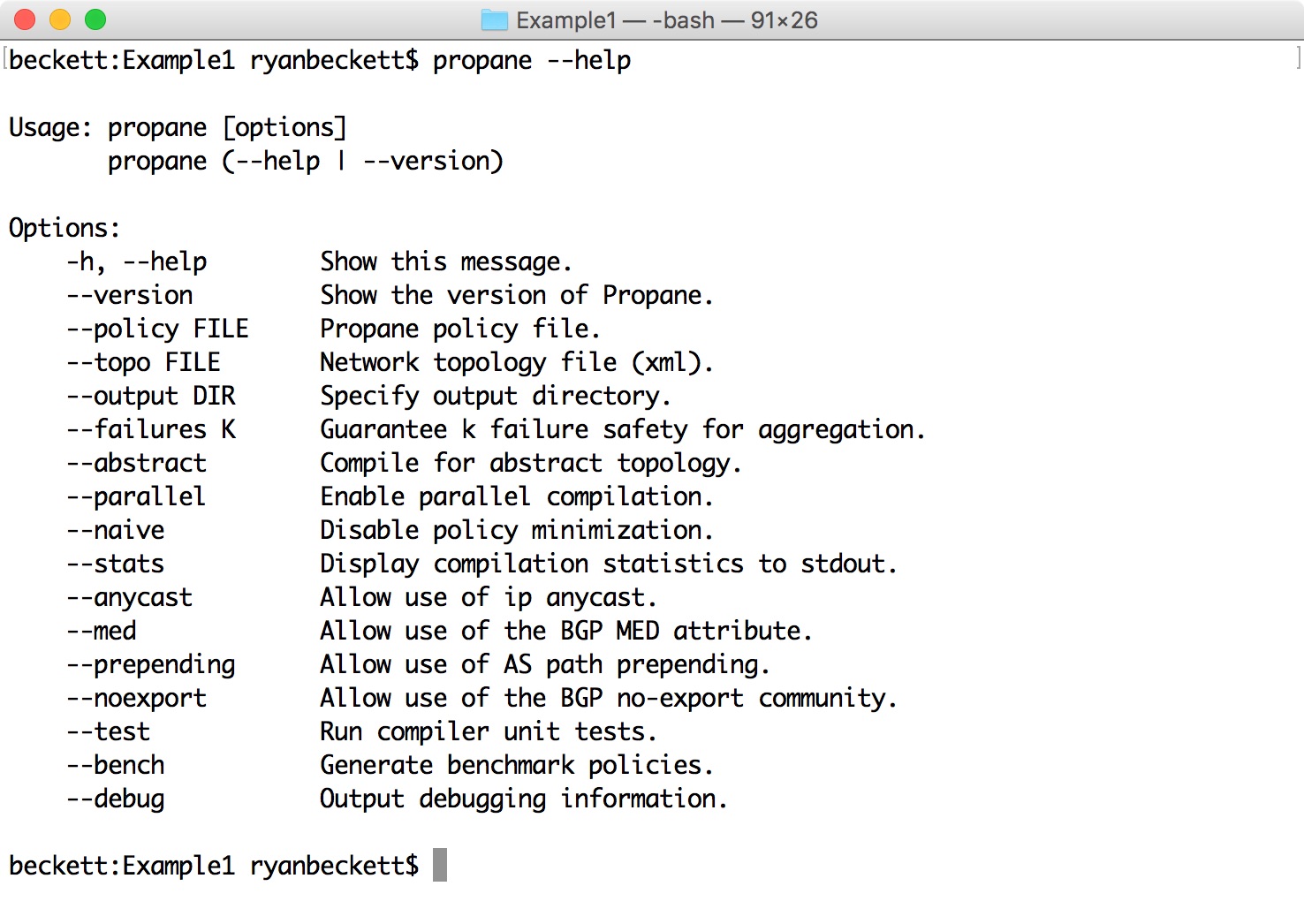The width and height of the screenshot is (1304, 924).
Task: Click the --parallel option text
Action: point(136,496)
